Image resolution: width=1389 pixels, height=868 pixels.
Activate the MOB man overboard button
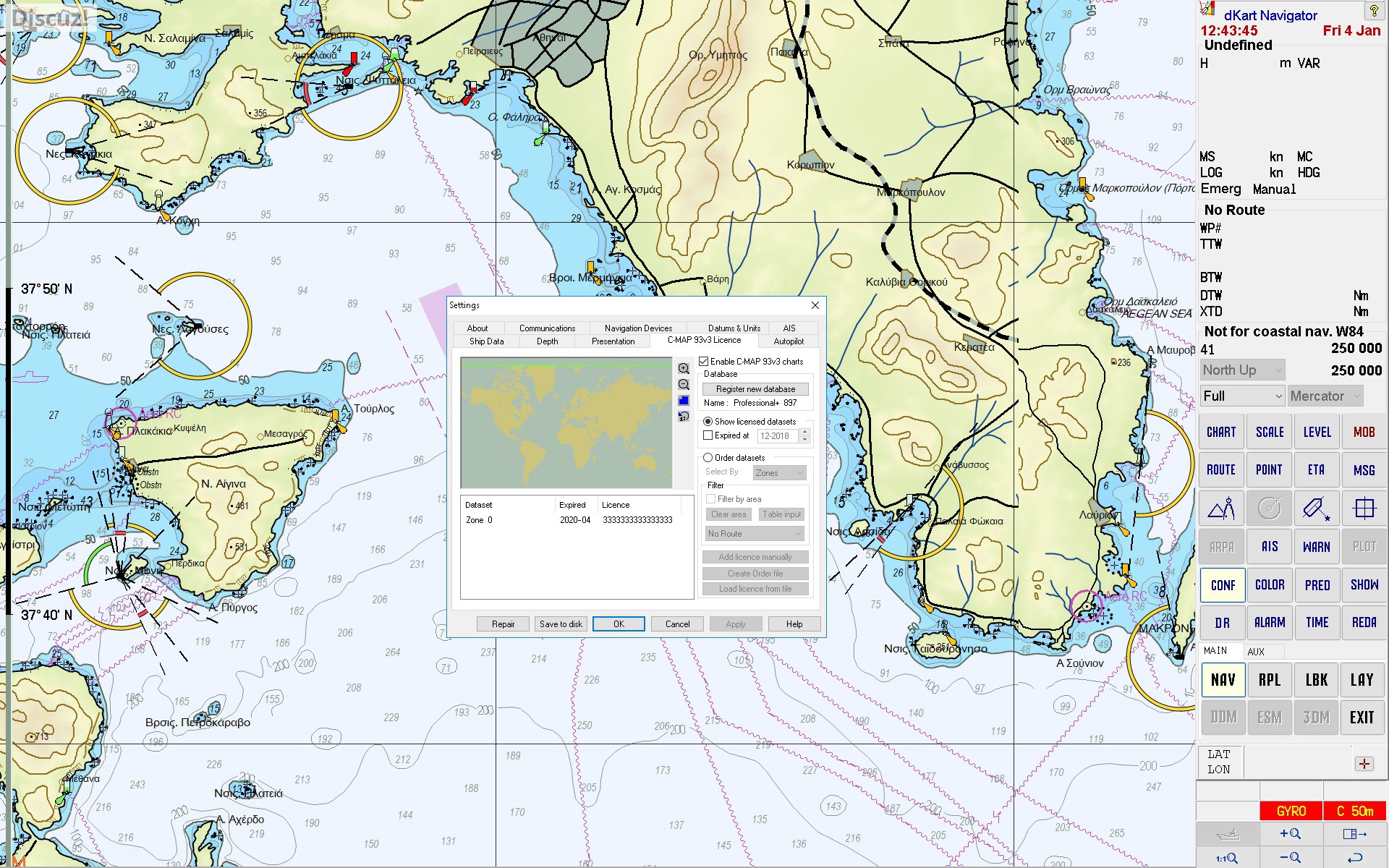click(1364, 432)
